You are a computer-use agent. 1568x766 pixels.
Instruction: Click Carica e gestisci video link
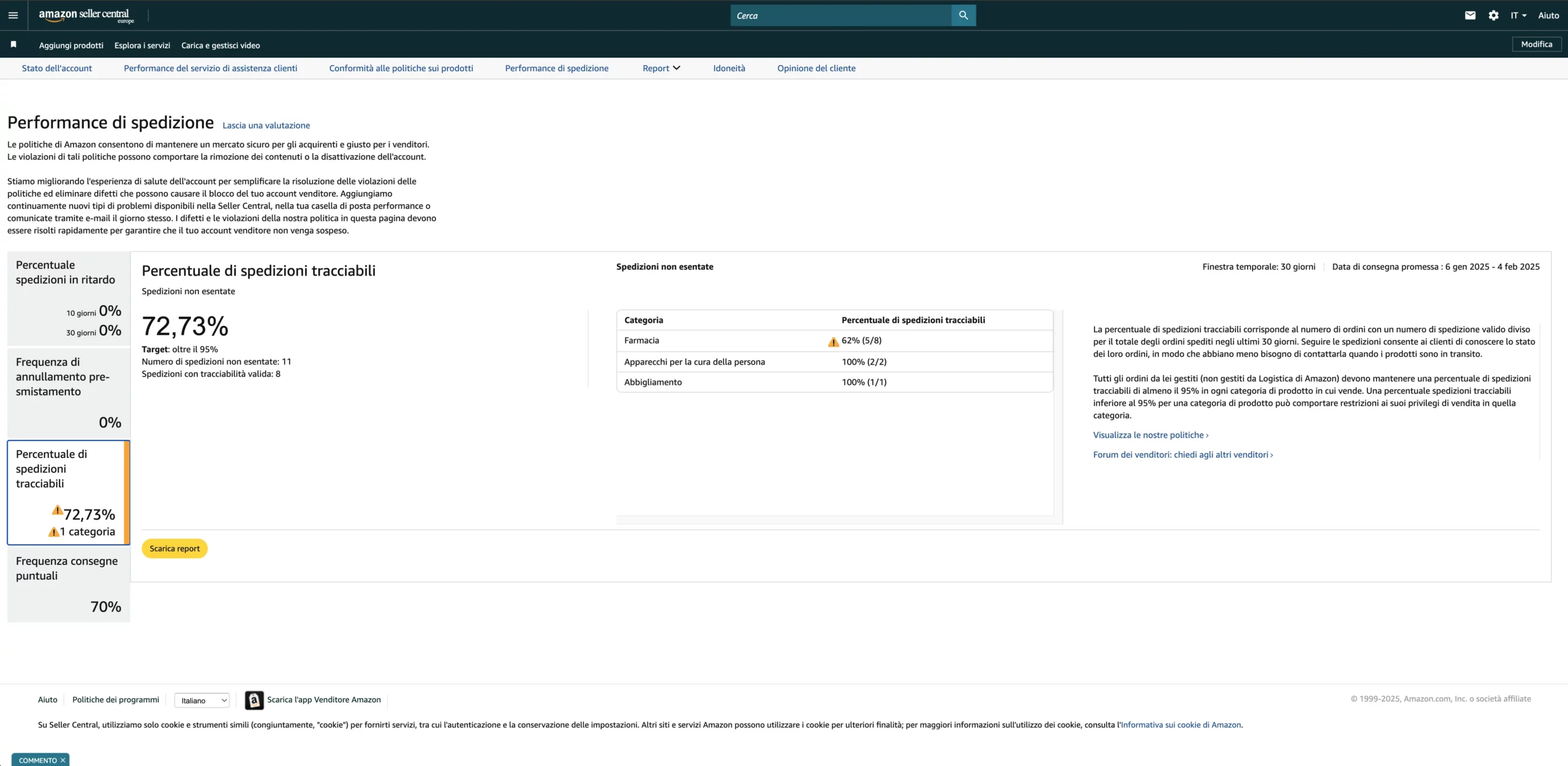click(x=221, y=45)
